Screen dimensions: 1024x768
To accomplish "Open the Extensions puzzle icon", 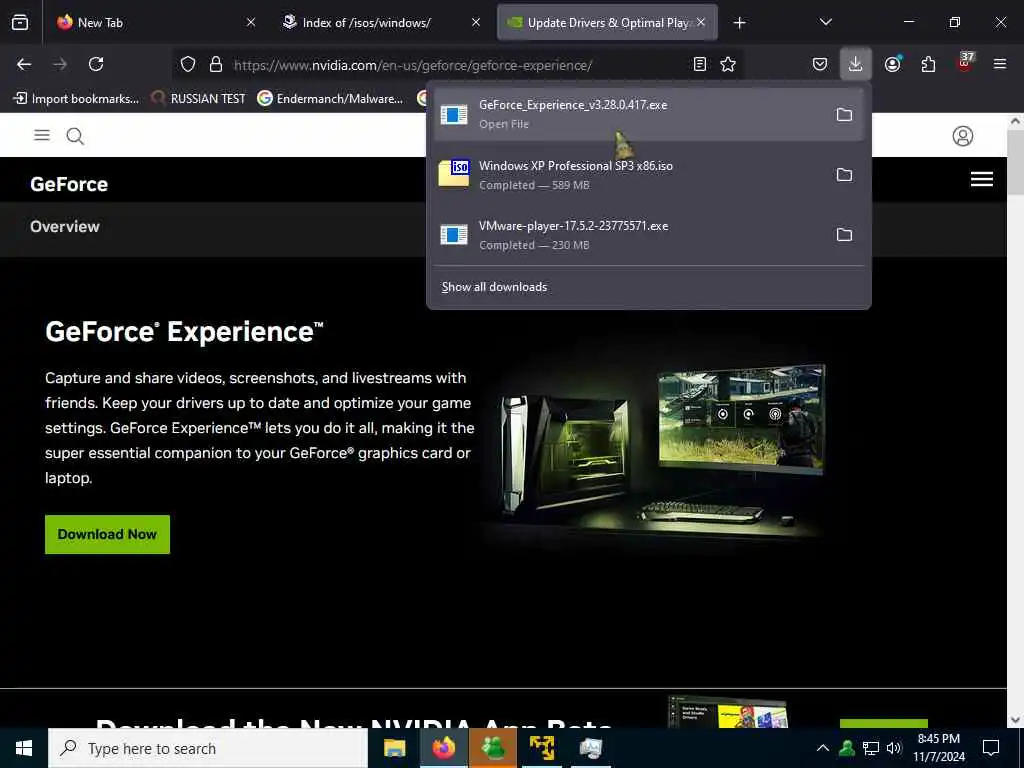I will (928, 64).
